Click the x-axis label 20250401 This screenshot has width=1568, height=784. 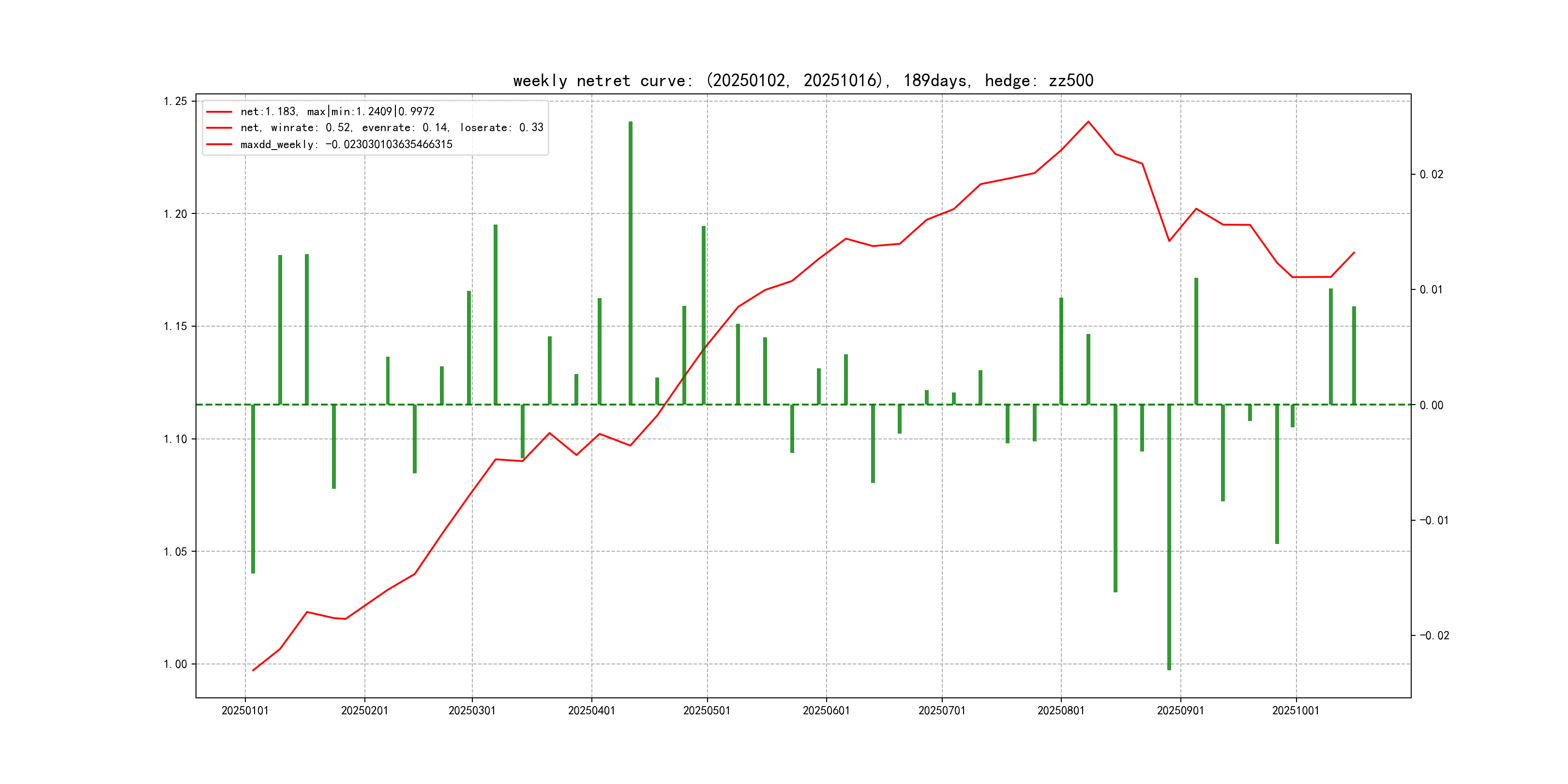(x=591, y=710)
